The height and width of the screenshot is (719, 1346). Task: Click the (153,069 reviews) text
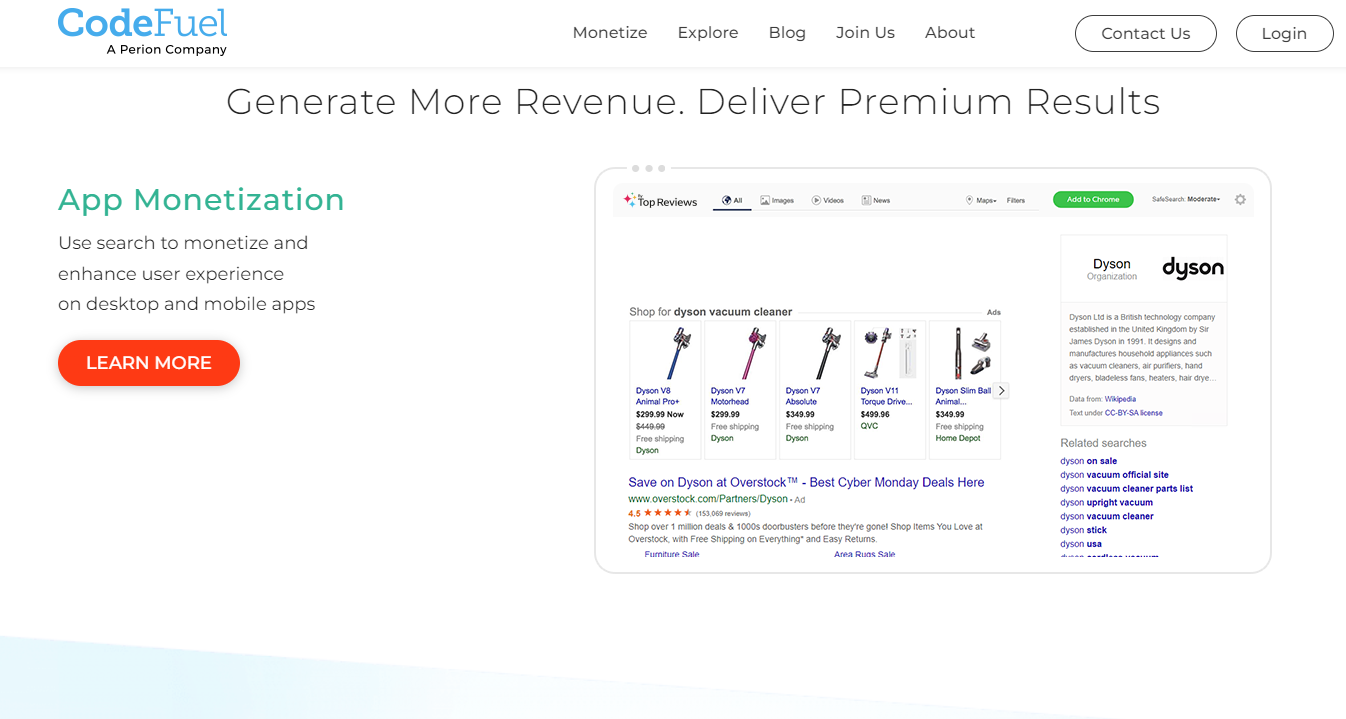coord(723,513)
